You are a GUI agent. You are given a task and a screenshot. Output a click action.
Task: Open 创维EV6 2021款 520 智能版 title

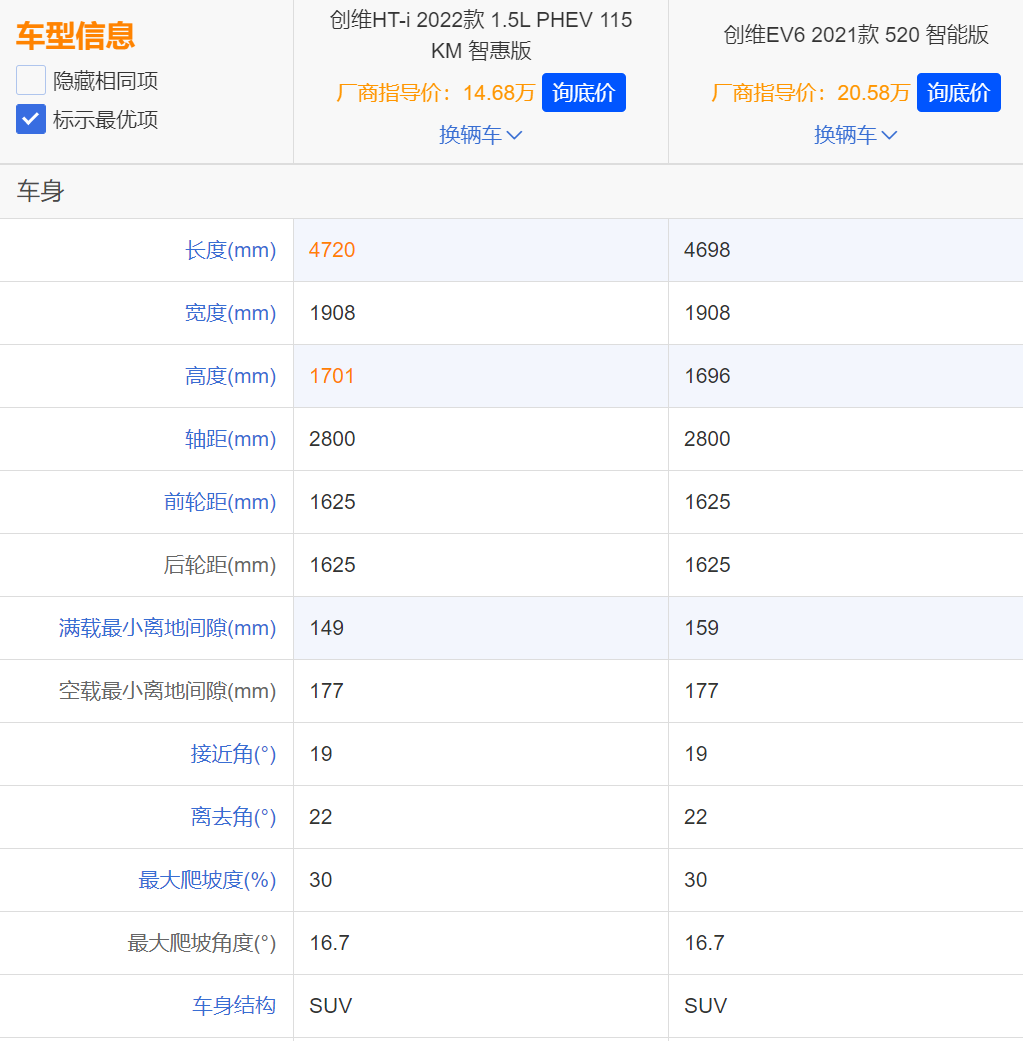coord(855,35)
